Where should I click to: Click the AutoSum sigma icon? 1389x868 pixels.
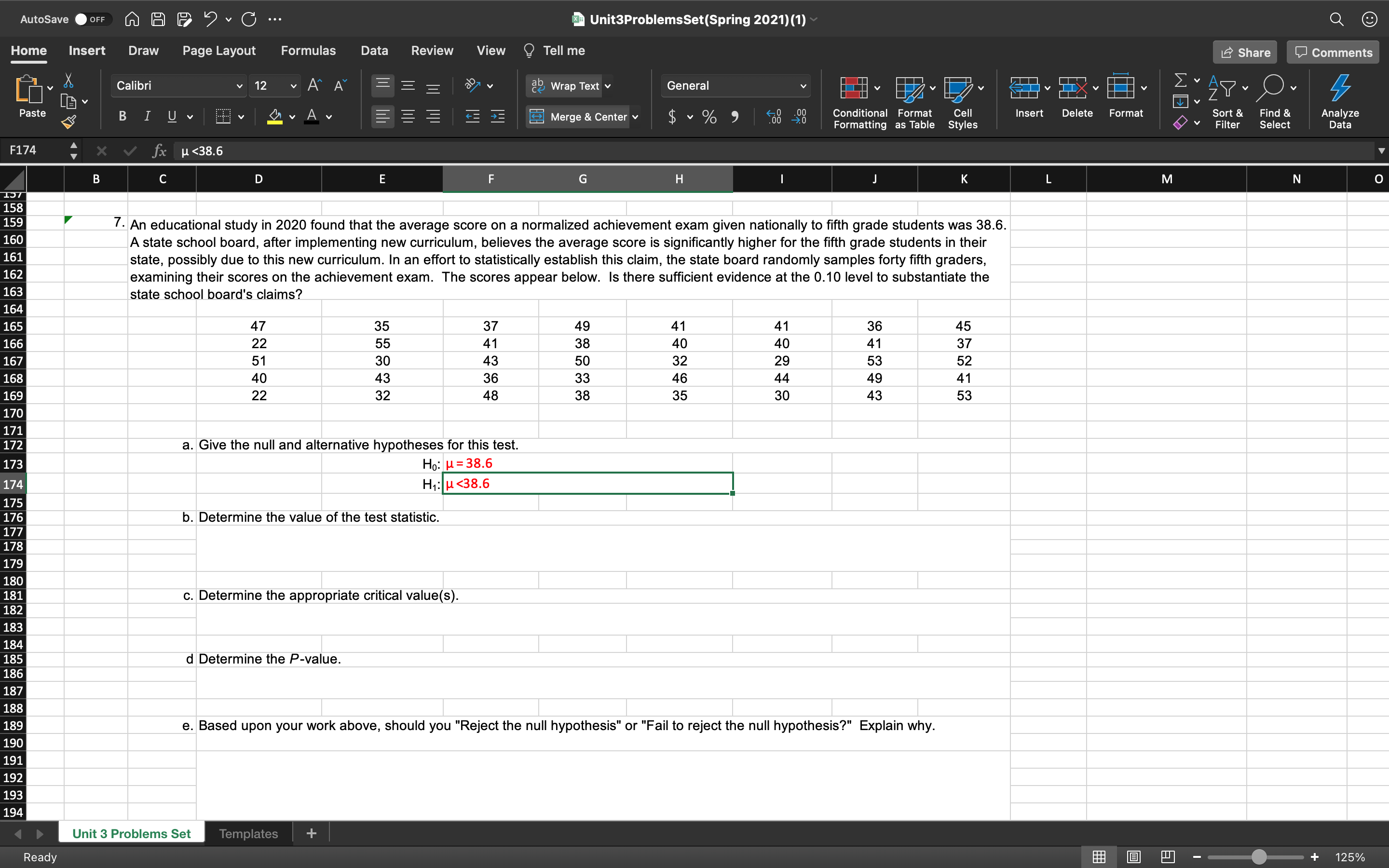click(x=1180, y=80)
